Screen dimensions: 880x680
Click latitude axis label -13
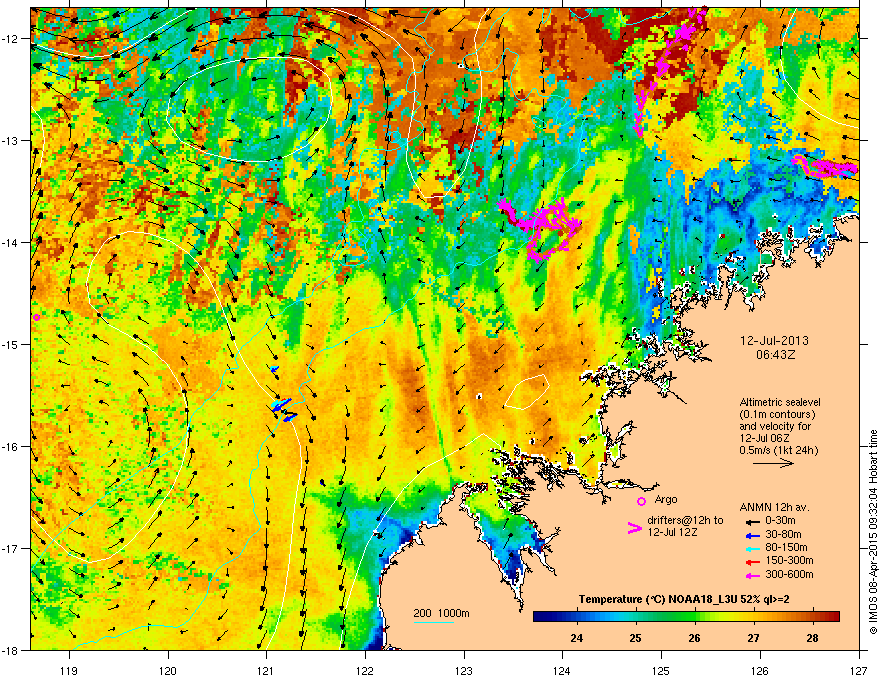tap(11, 140)
